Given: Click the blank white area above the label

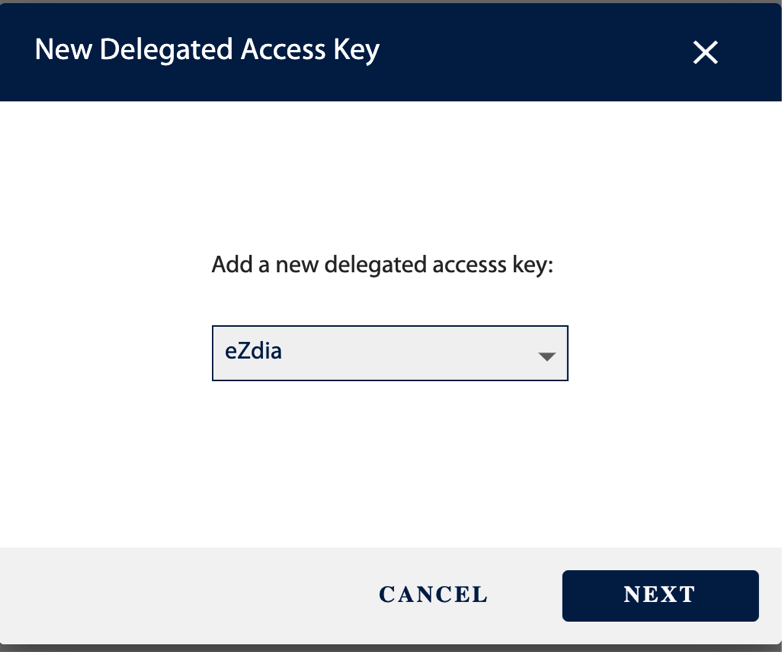Looking at the screenshot, I should click(x=391, y=175).
